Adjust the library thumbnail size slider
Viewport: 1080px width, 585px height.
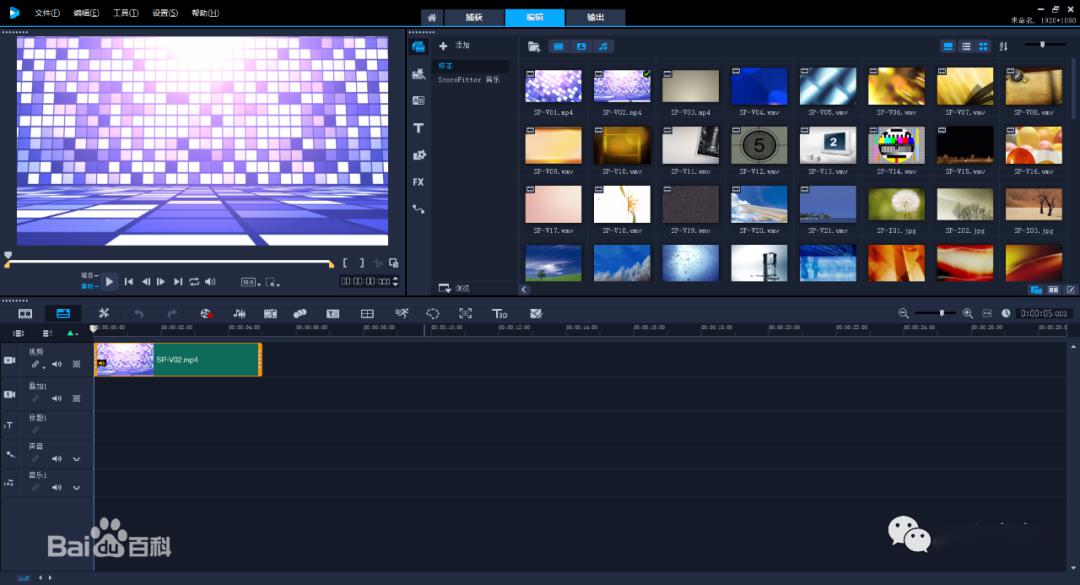(1043, 45)
